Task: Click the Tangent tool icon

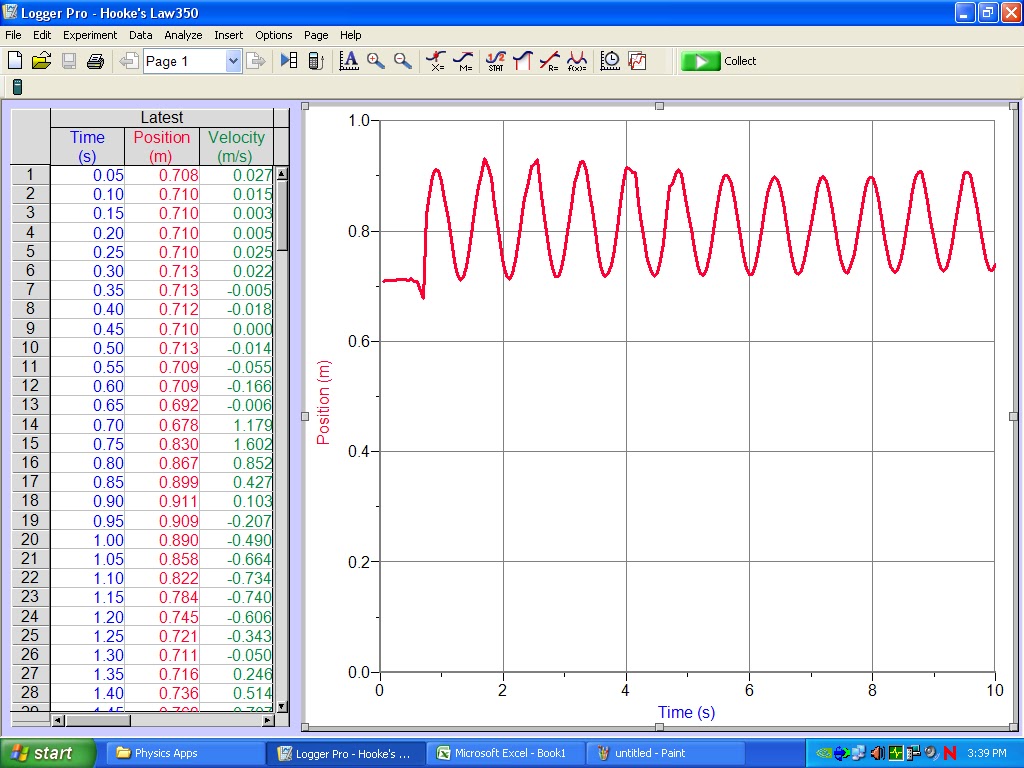Action: point(462,61)
